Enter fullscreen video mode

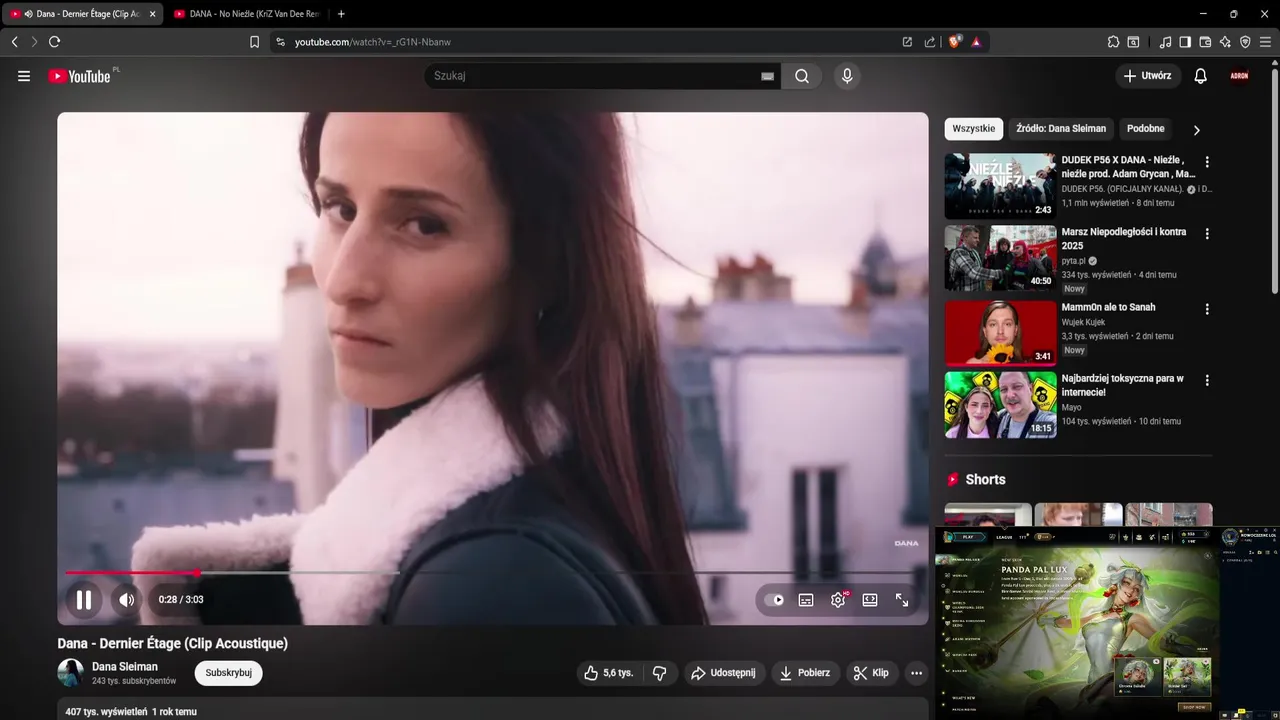(902, 600)
